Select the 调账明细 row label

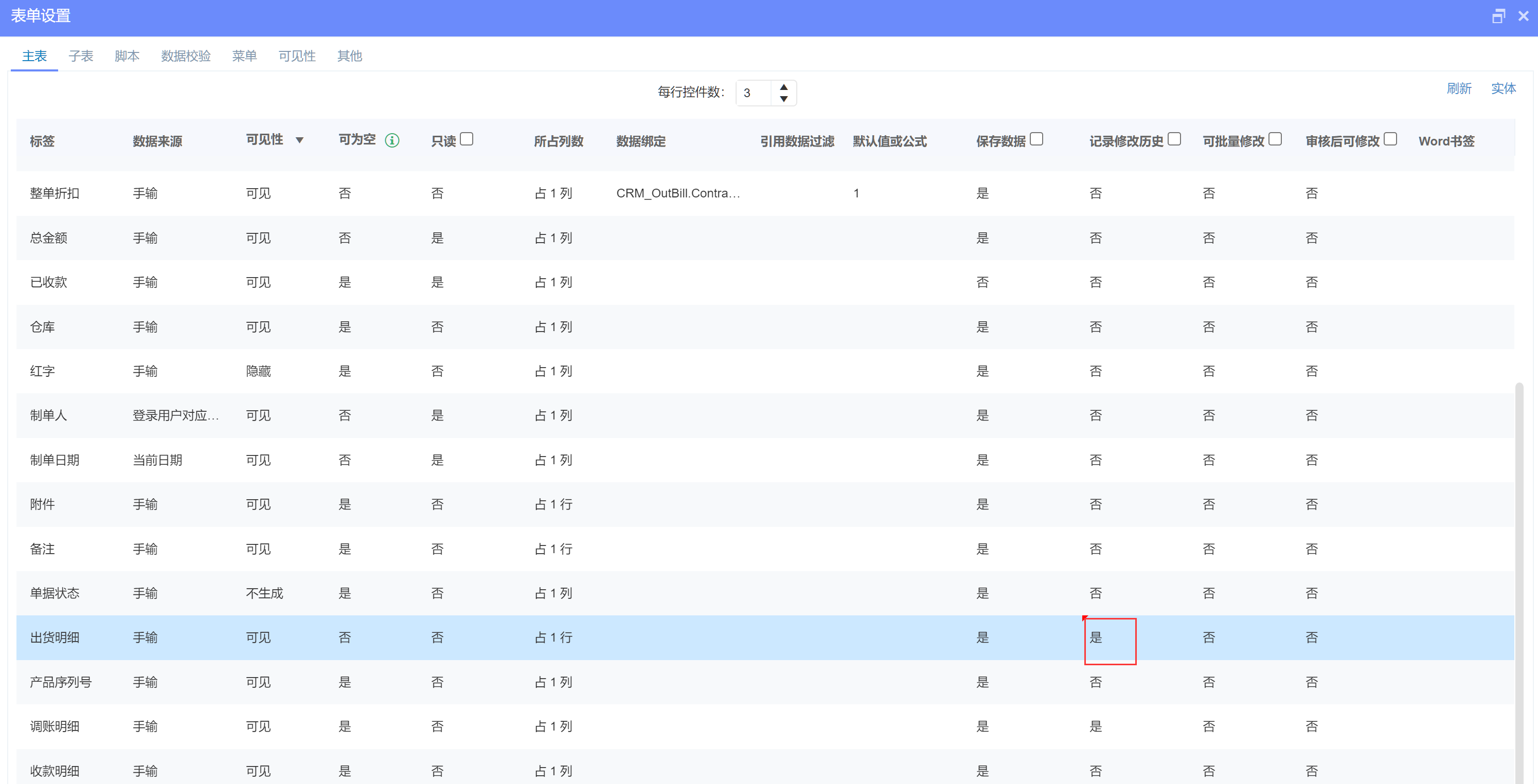pyautogui.click(x=55, y=726)
